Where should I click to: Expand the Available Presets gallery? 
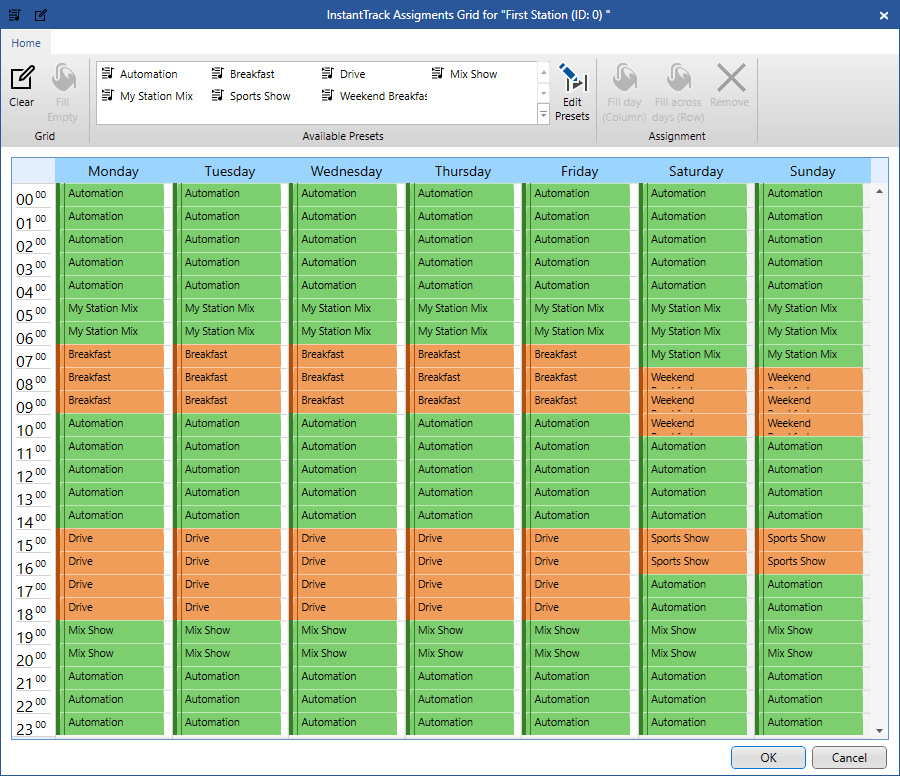(x=544, y=114)
